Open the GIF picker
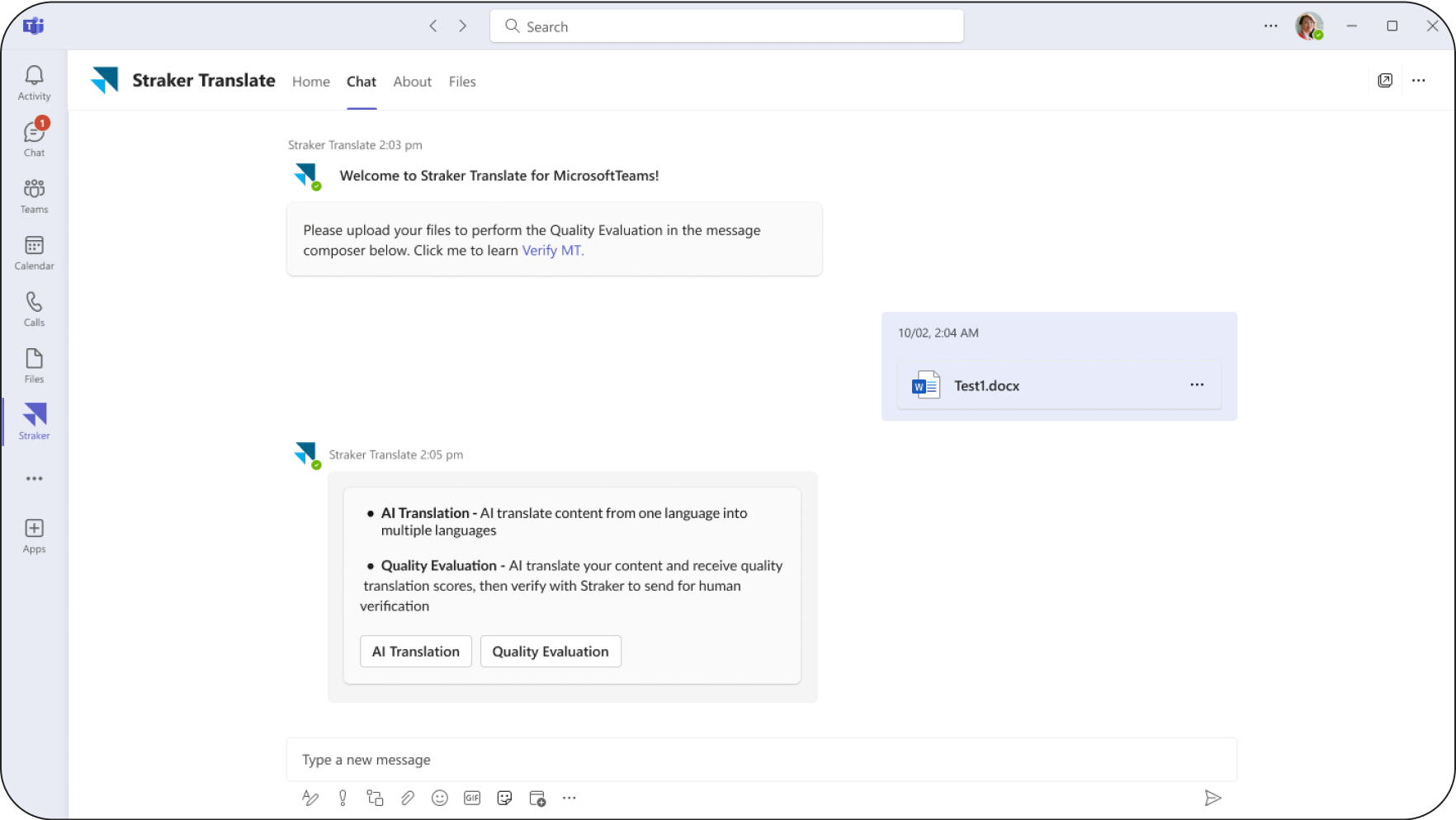Screen dimensions: 1456x820 point(472,798)
